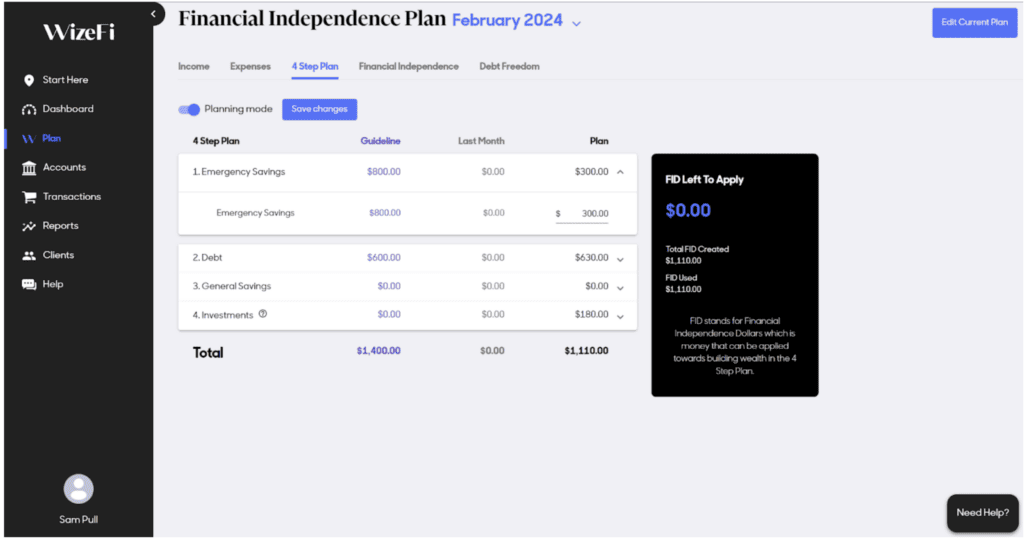Collapse the Emergency Savings row

point(620,172)
